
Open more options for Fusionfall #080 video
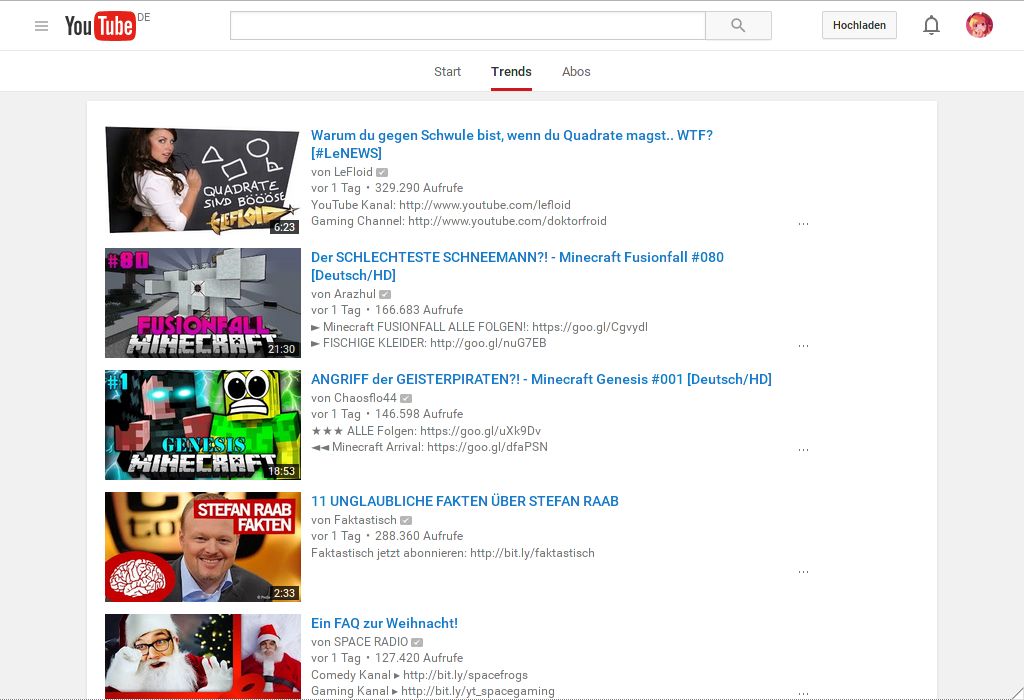tap(803, 345)
